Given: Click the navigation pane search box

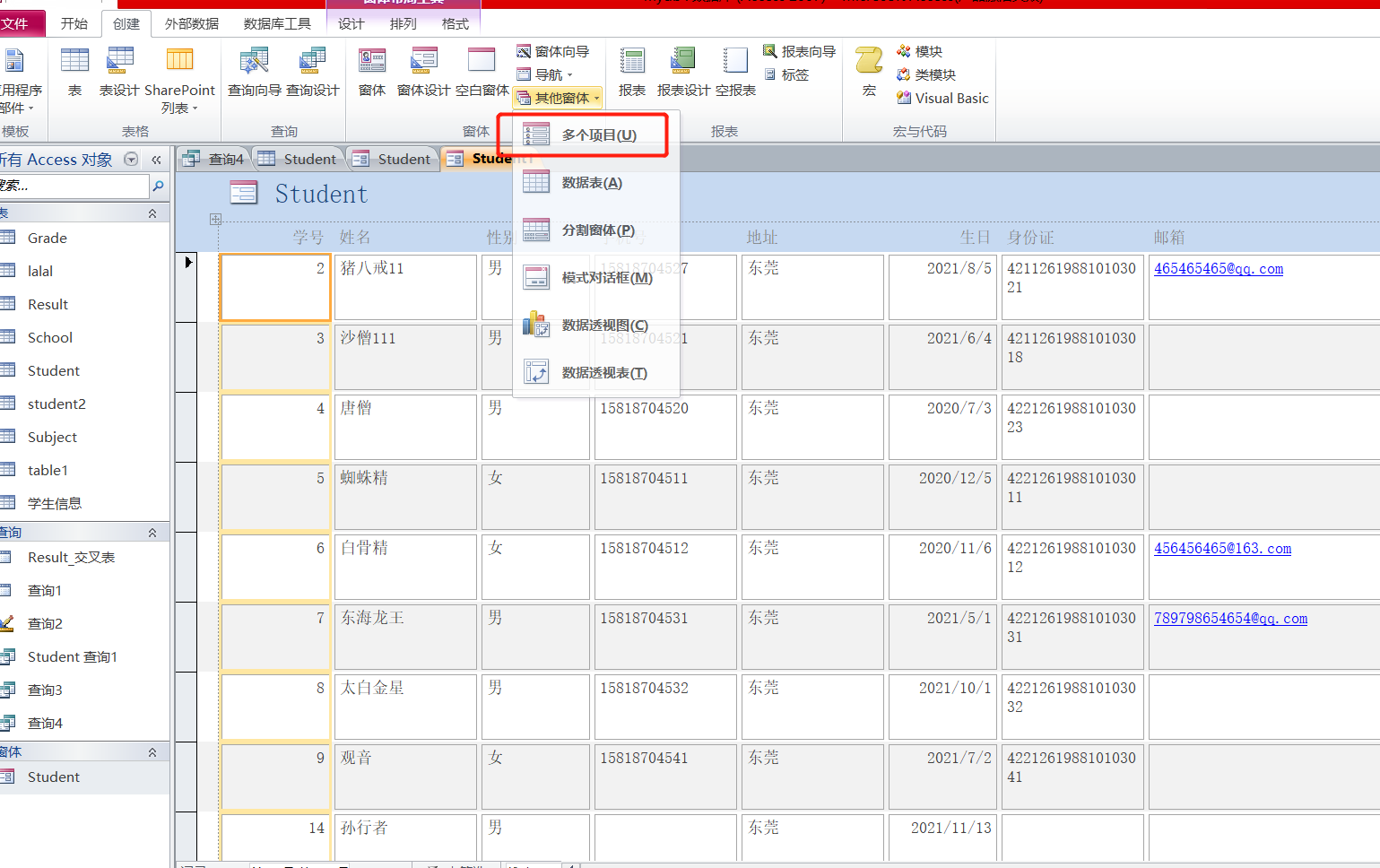Looking at the screenshot, I should point(72,186).
